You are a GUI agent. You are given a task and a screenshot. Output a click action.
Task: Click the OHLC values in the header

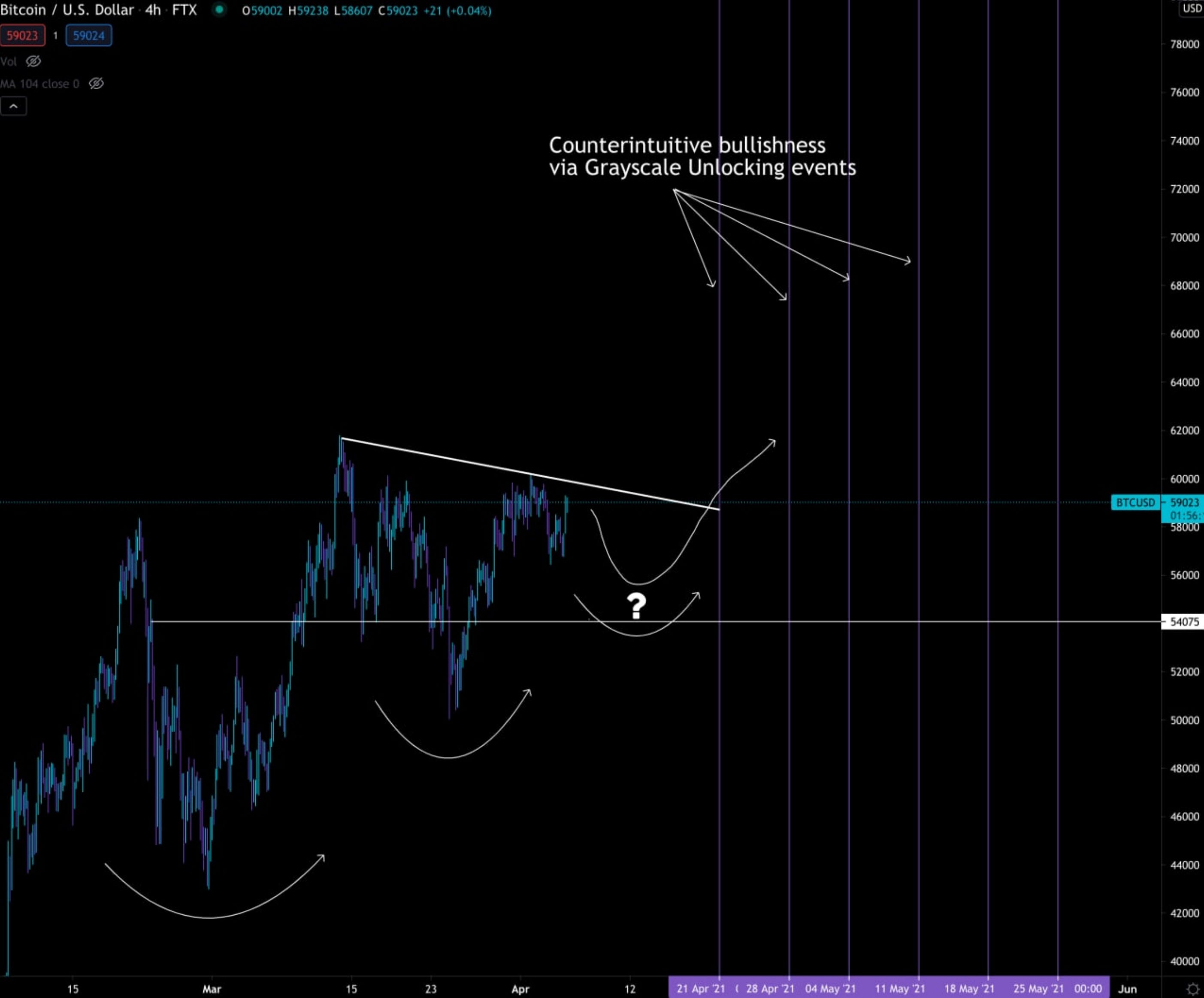tap(366, 11)
